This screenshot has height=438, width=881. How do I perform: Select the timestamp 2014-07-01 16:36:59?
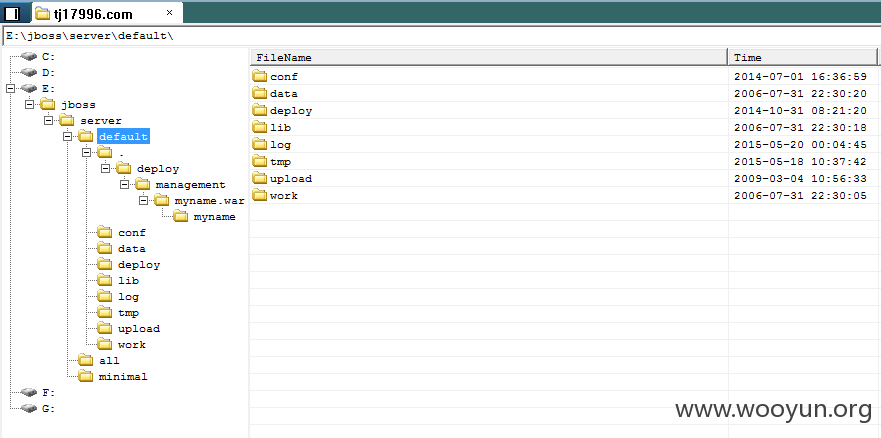(x=800, y=77)
